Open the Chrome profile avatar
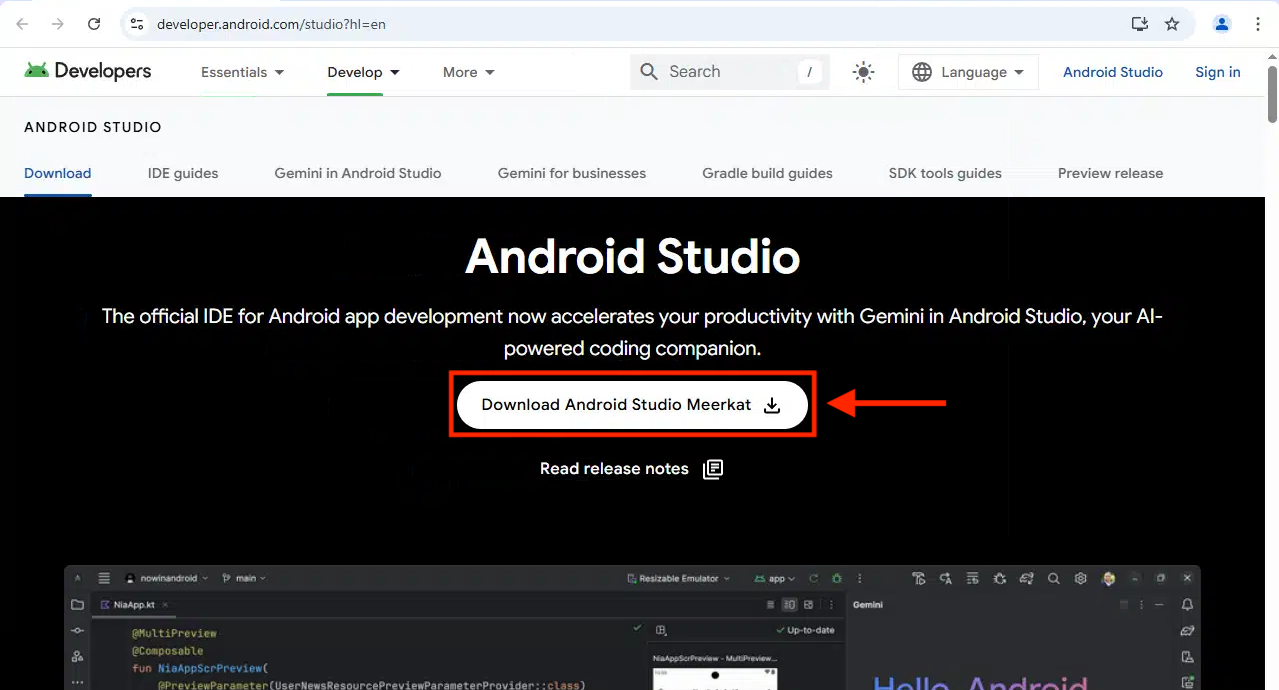Screen dimensions: 1279x690 [1222, 24]
